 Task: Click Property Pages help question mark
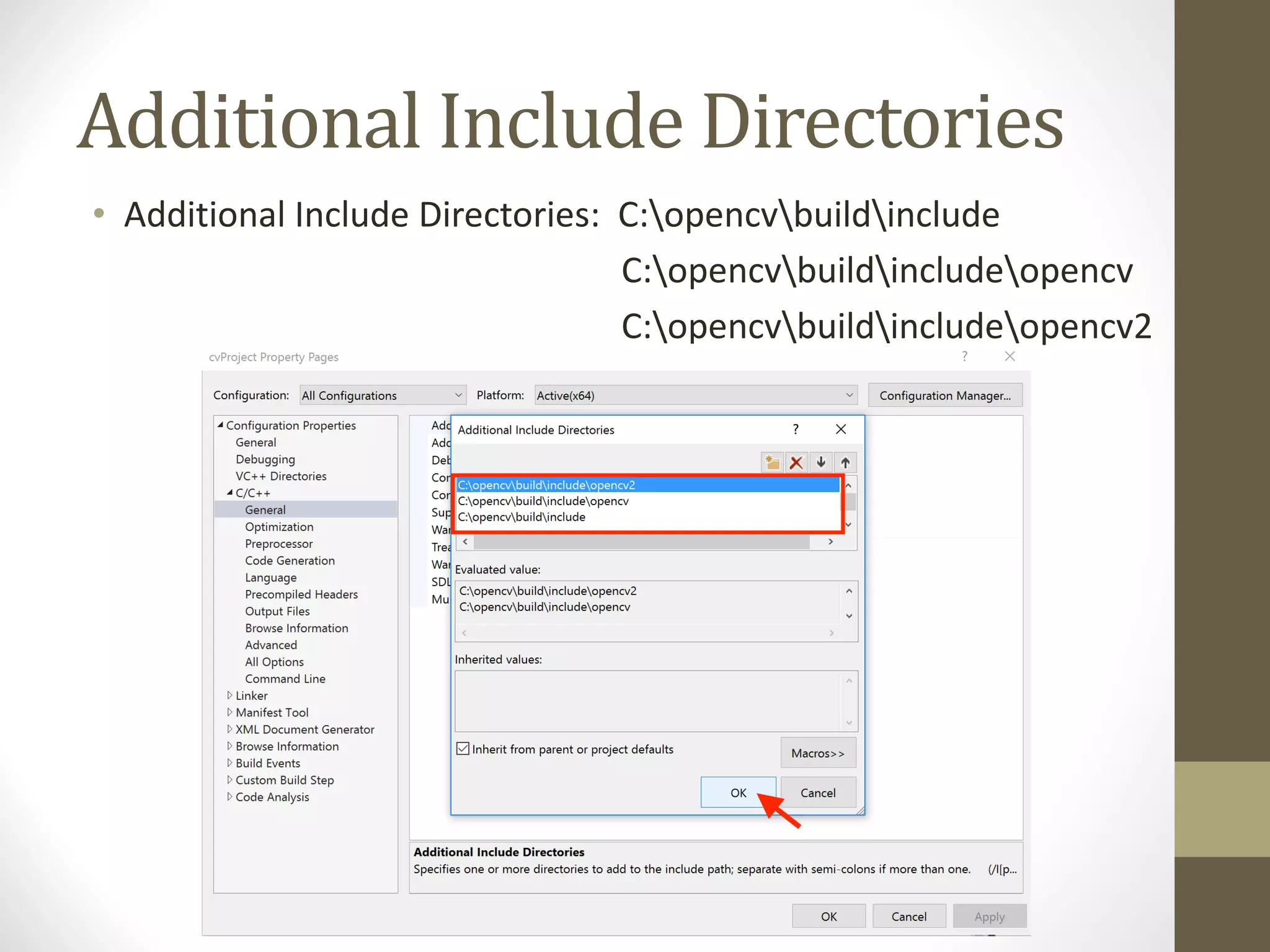coord(964,356)
